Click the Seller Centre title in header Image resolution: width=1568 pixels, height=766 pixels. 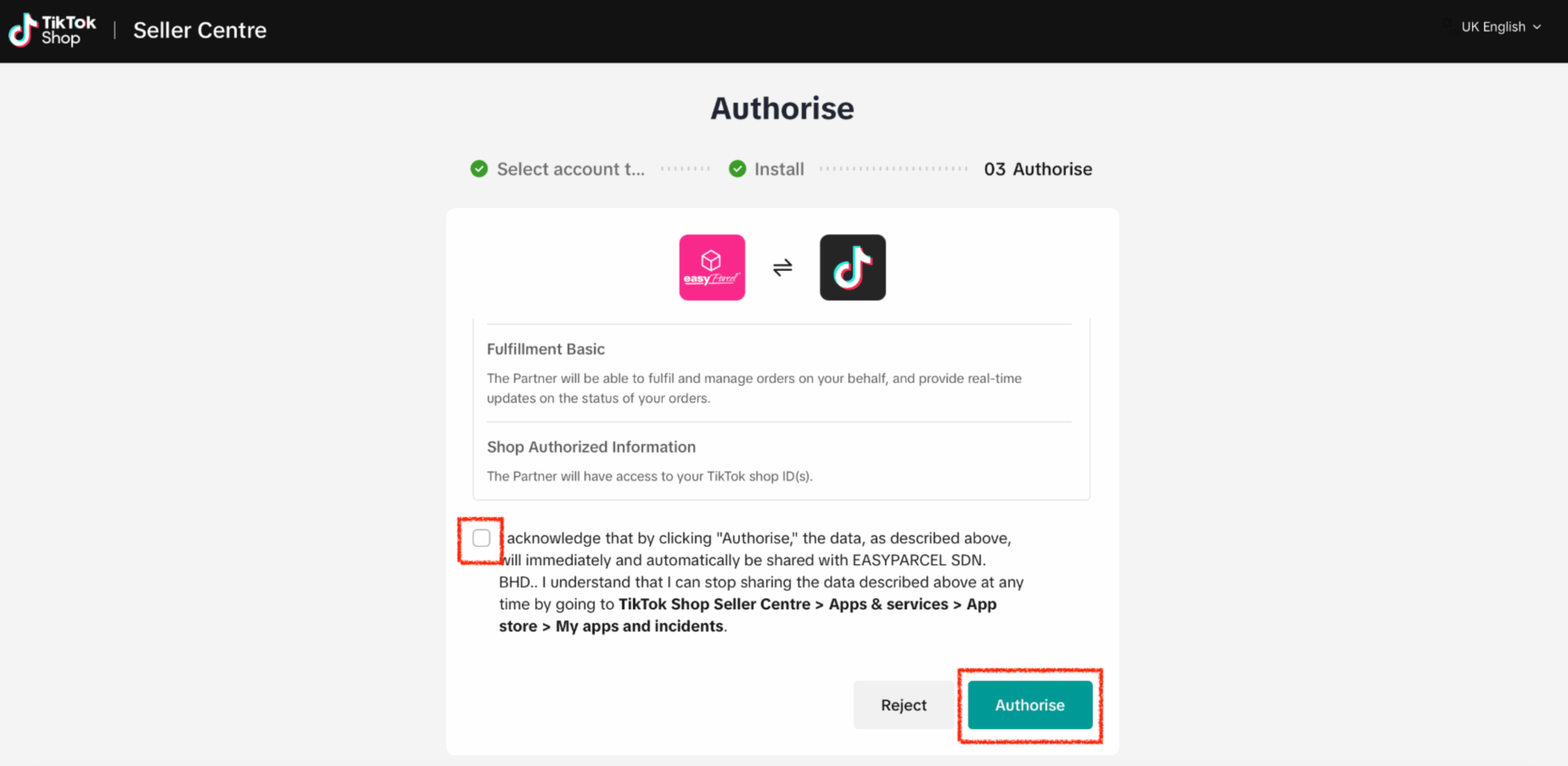pos(200,30)
